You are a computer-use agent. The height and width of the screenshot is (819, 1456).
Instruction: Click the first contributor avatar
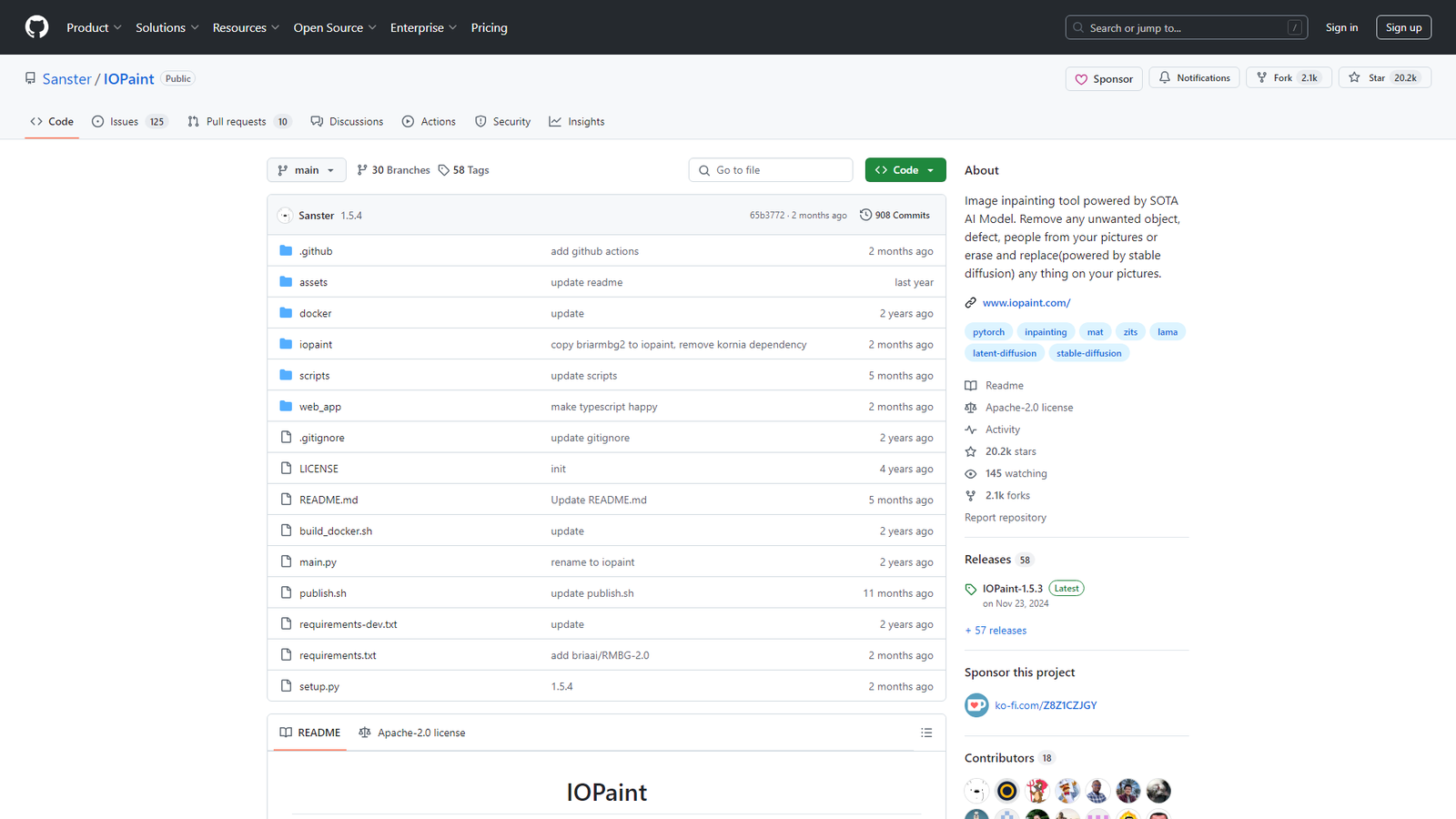(x=976, y=791)
